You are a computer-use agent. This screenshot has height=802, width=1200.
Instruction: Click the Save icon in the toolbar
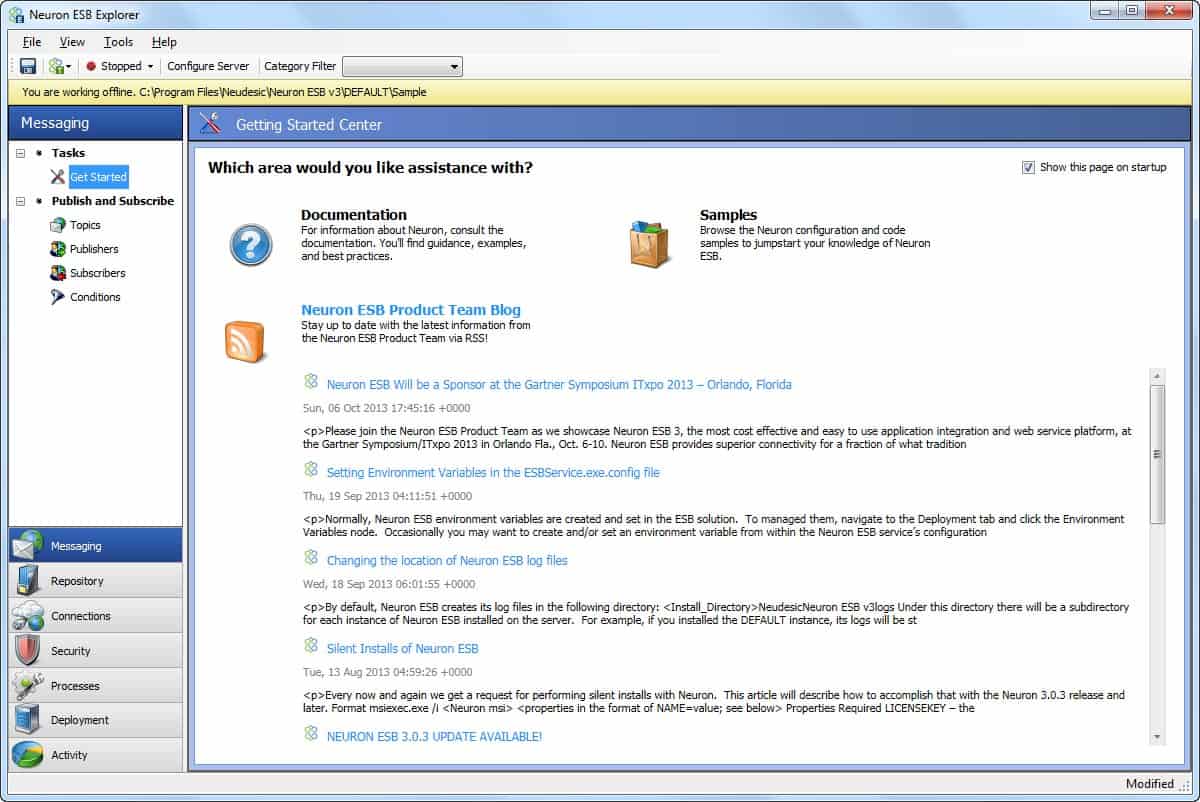tap(28, 66)
